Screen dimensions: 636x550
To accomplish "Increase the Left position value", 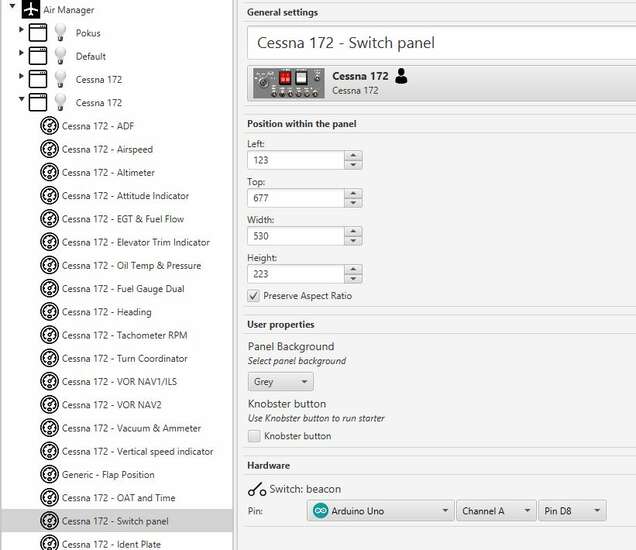I will click(x=353, y=155).
